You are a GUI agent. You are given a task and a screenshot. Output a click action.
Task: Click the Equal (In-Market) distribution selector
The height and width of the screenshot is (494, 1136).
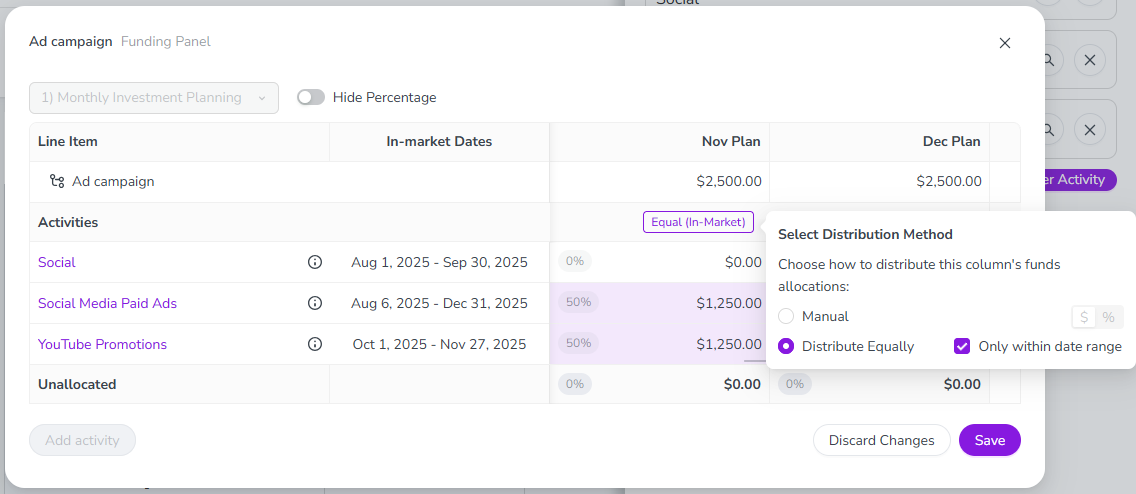coord(698,222)
